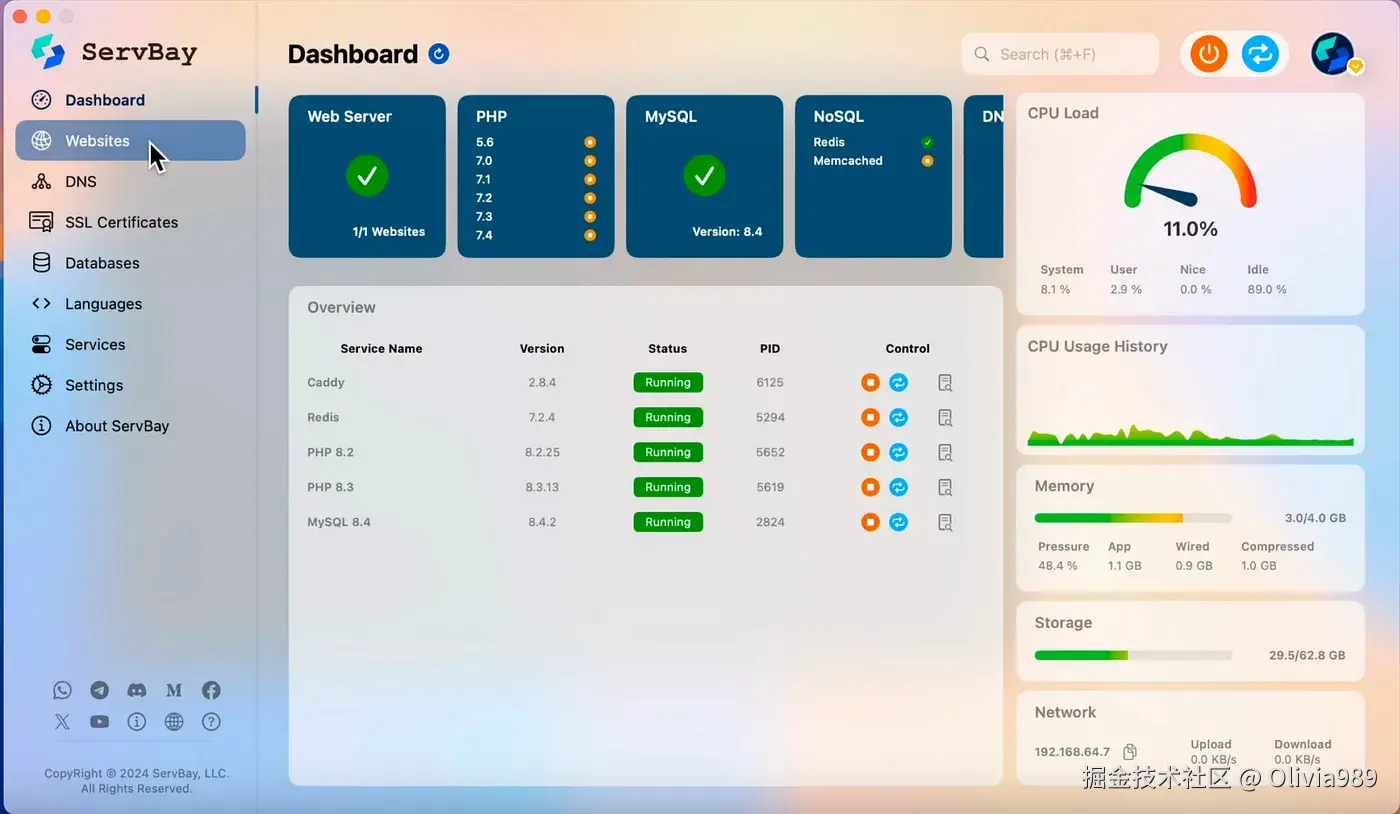Click the PHP 5.6 status indicator
The width and height of the screenshot is (1400, 814).
coord(590,142)
